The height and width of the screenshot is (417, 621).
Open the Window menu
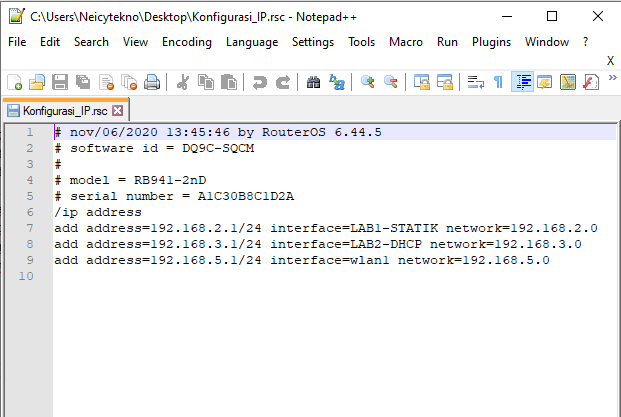547,42
